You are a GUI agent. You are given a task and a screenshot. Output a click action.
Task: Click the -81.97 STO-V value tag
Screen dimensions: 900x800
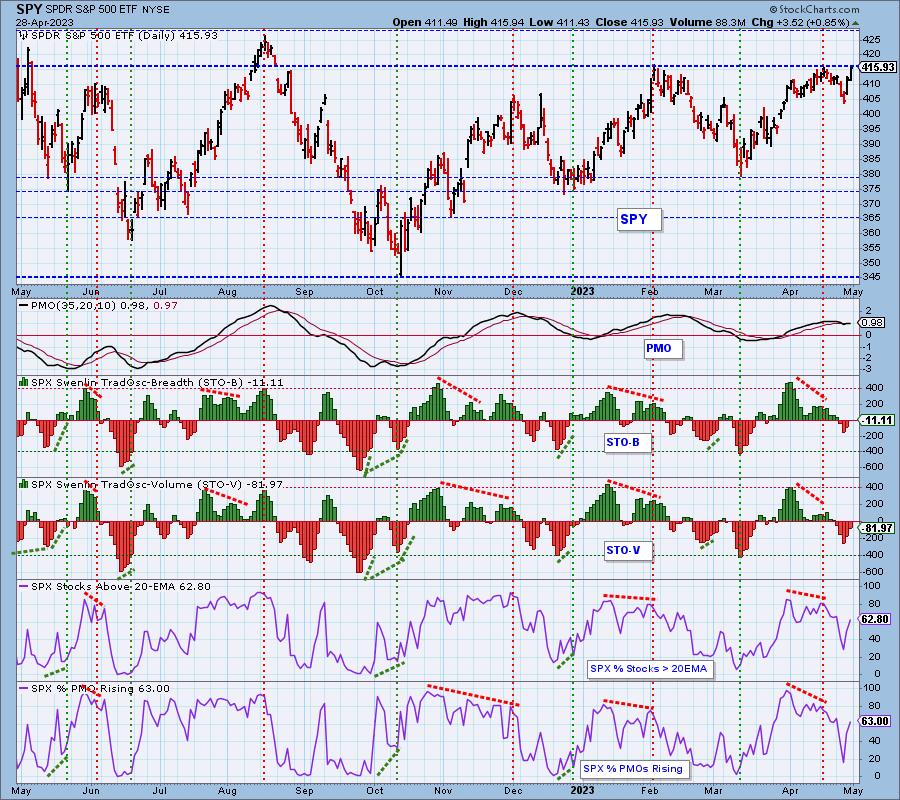(878, 528)
